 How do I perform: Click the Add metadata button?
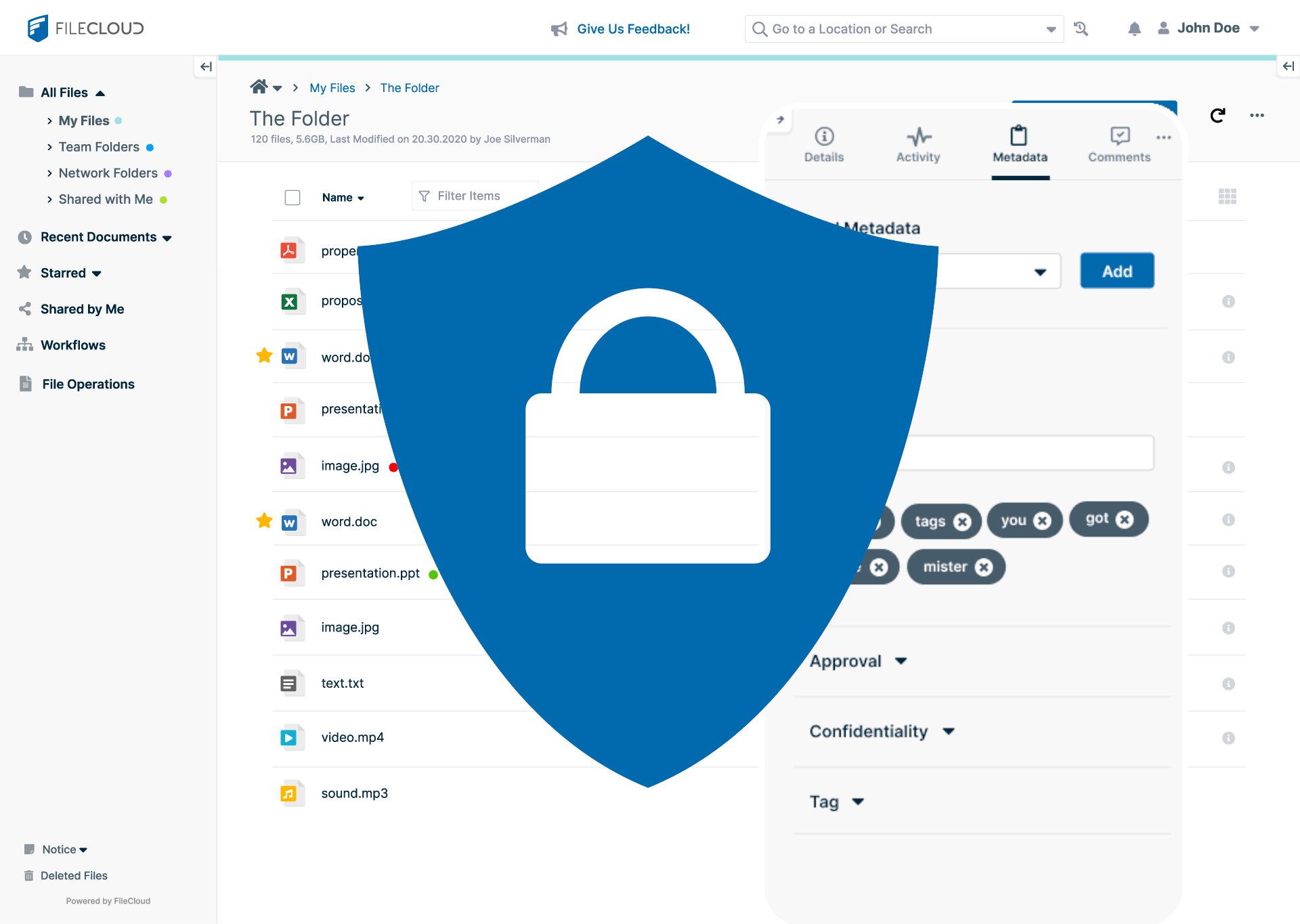click(x=1117, y=271)
